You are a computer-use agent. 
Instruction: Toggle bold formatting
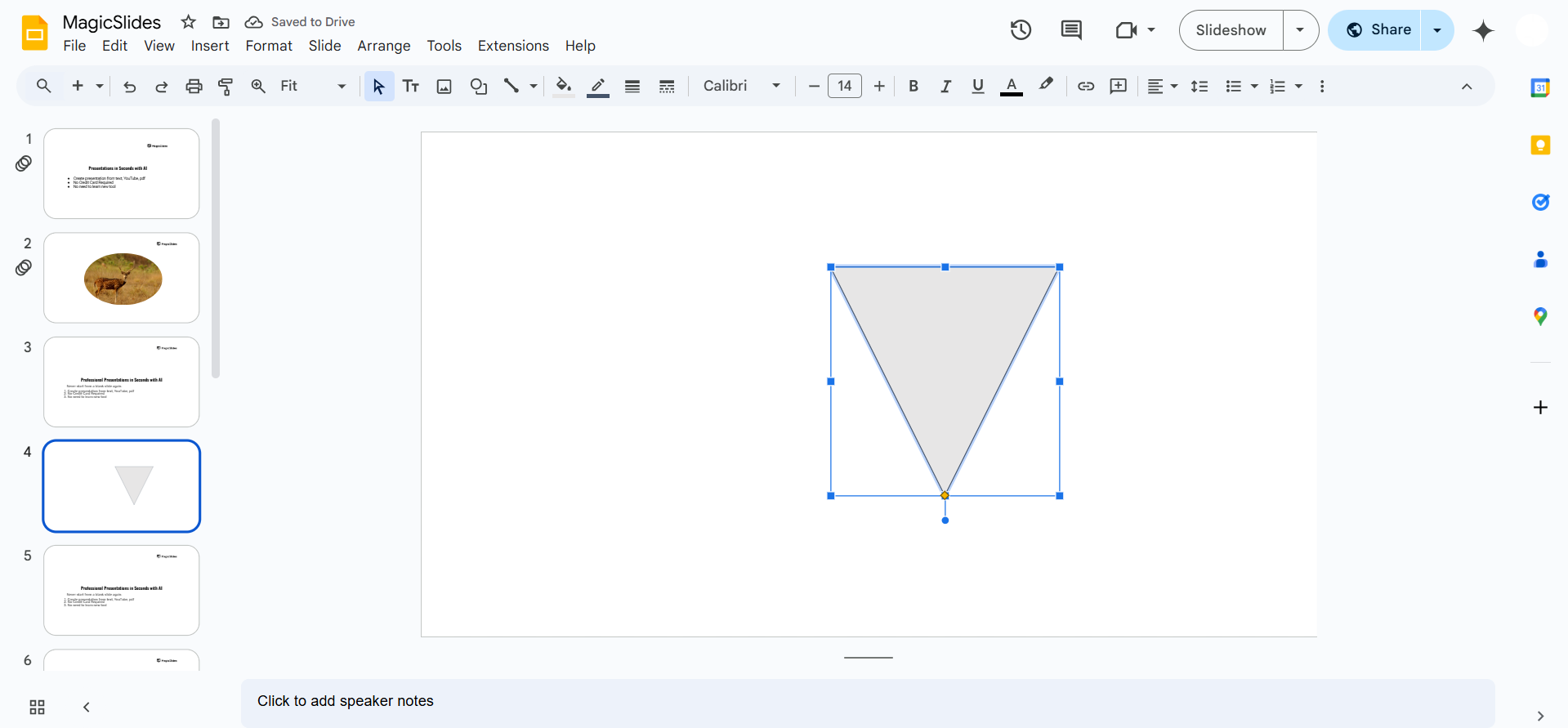[914, 86]
